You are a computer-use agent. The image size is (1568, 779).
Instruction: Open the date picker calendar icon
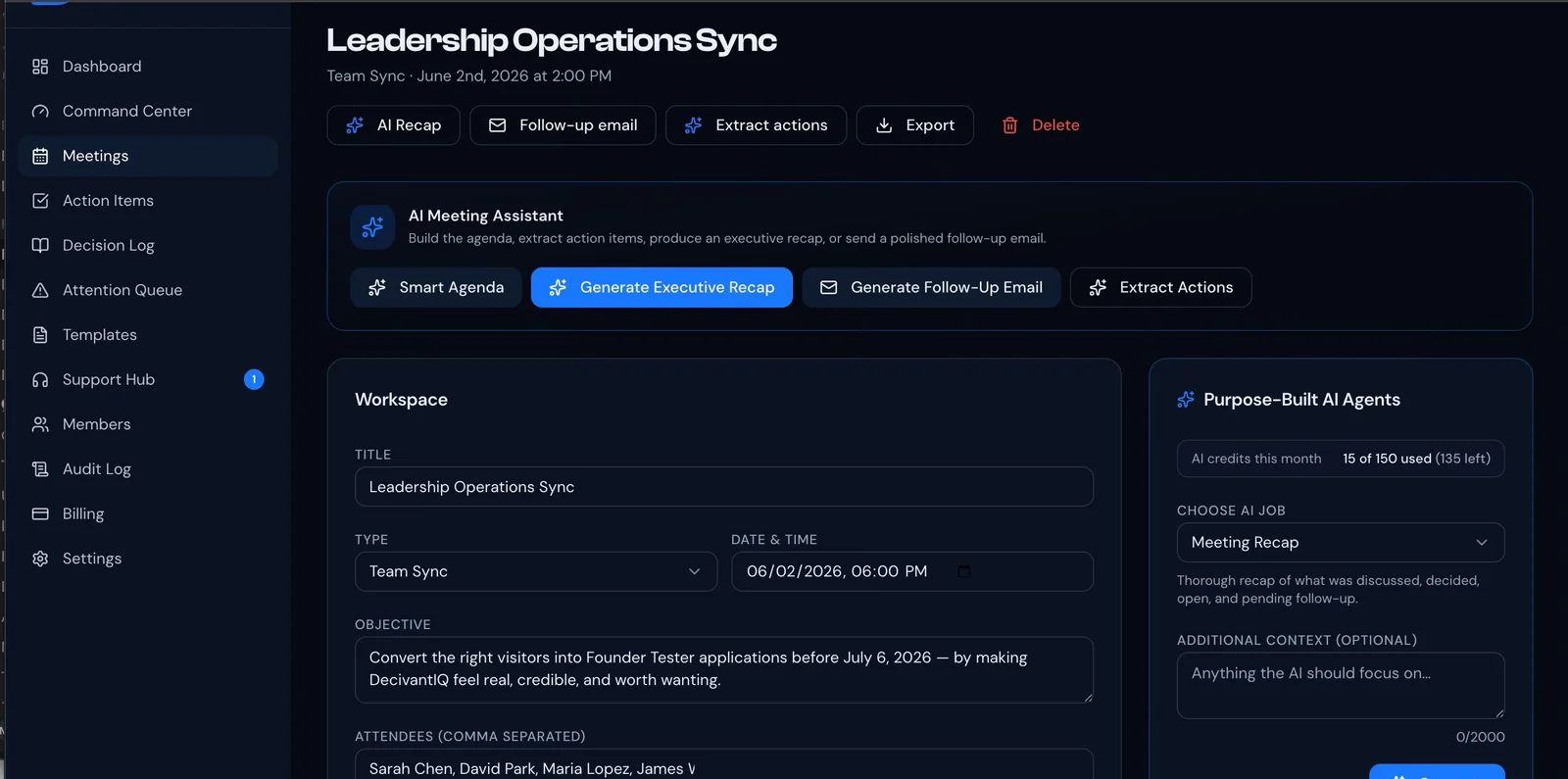click(x=963, y=571)
